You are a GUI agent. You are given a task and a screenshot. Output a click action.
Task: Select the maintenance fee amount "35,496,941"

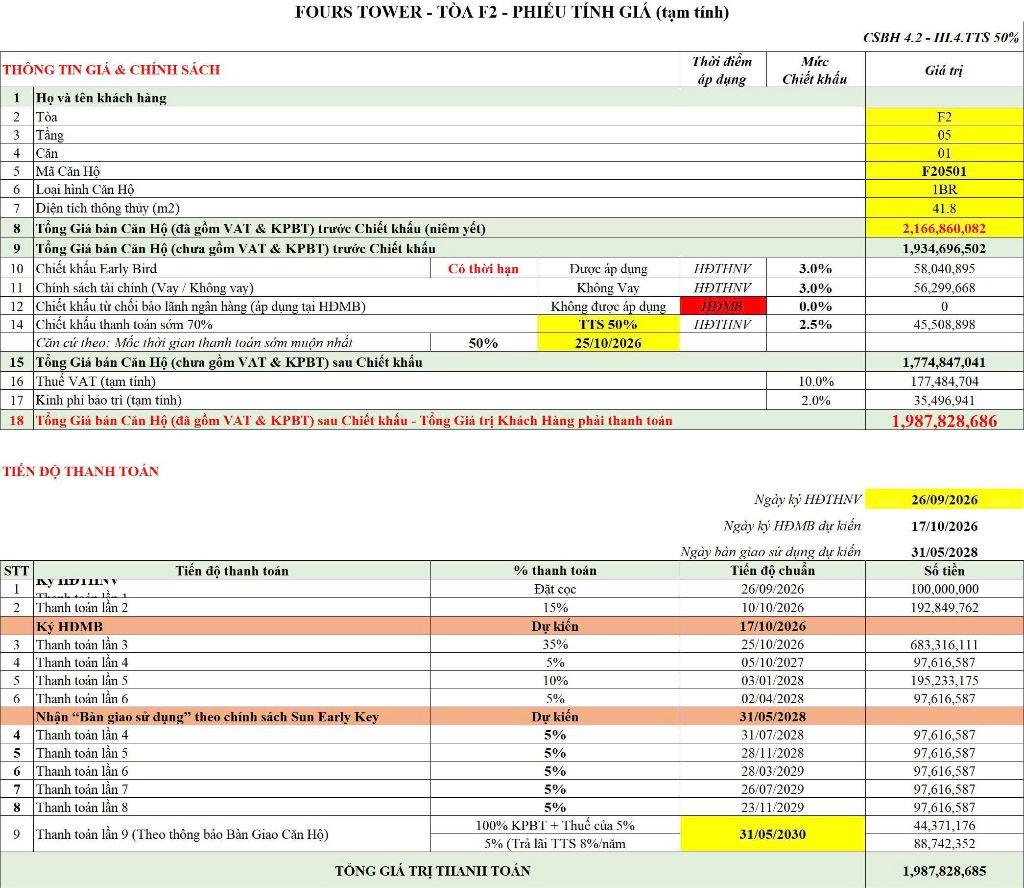pos(944,400)
